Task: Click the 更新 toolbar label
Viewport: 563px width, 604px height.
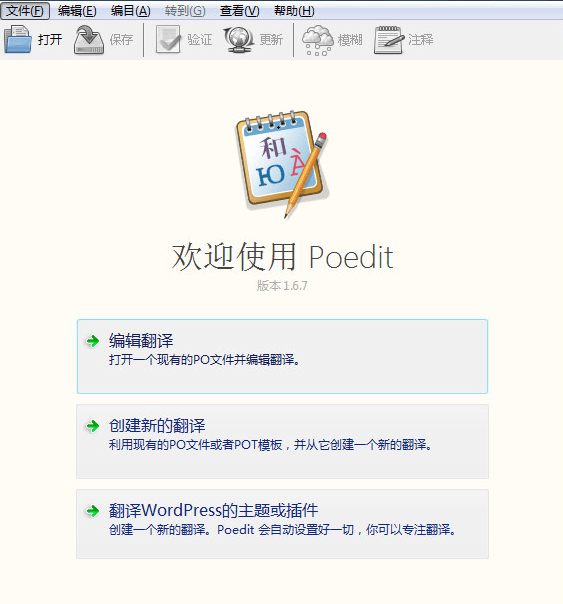Action: point(271,39)
